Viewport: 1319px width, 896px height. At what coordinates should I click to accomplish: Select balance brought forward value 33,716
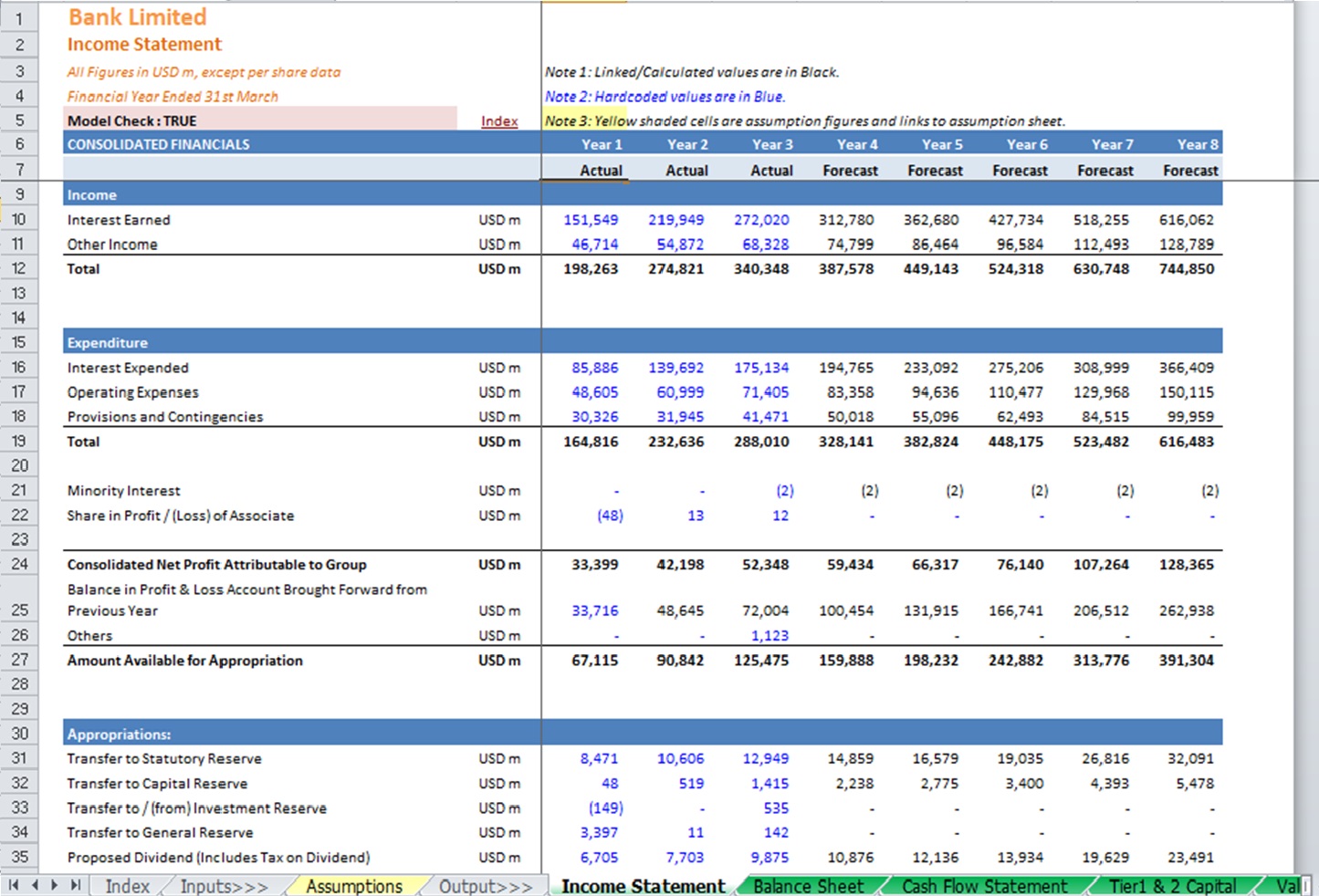[594, 610]
